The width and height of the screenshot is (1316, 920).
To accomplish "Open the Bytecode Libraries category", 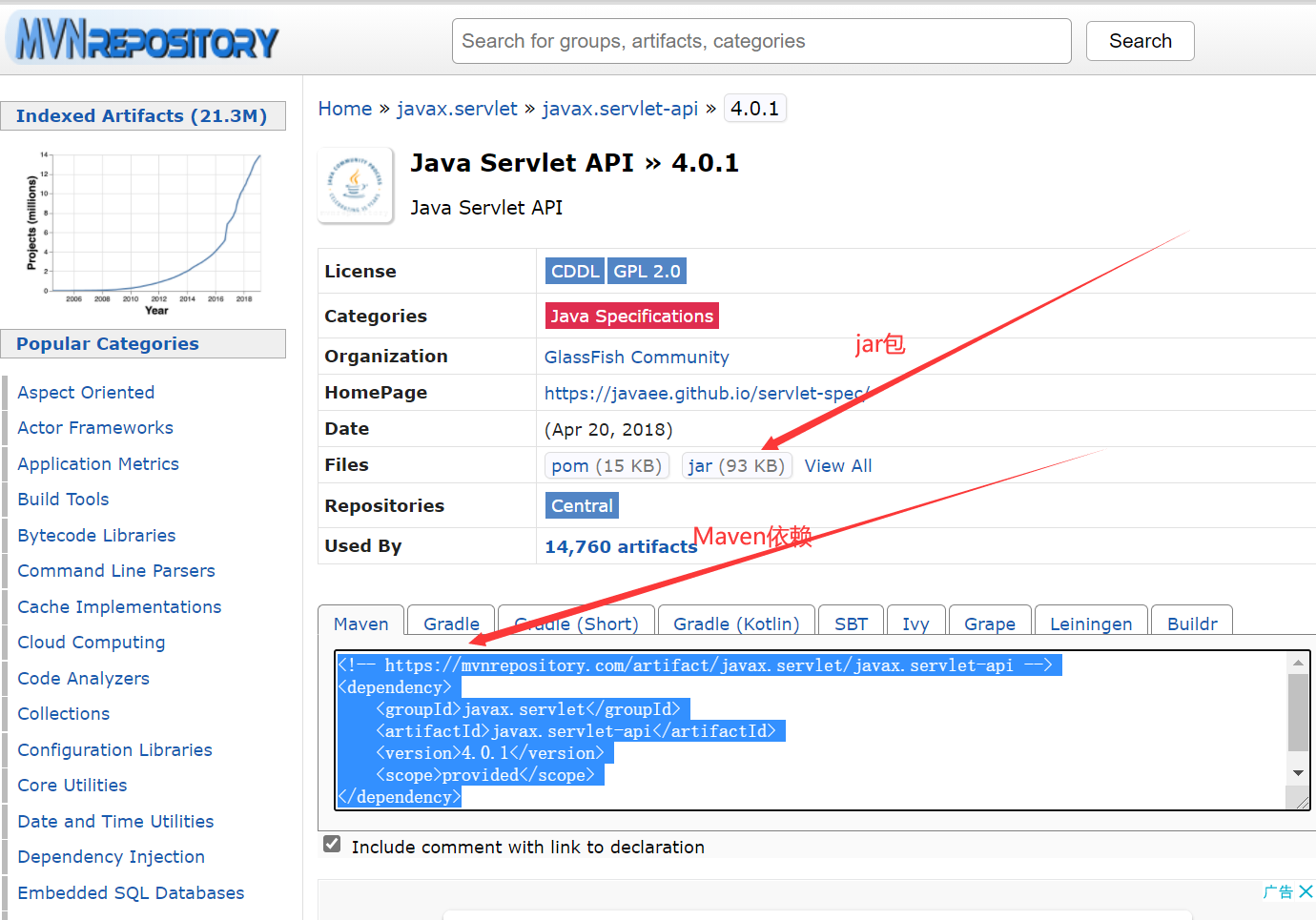I will (96, 535).
